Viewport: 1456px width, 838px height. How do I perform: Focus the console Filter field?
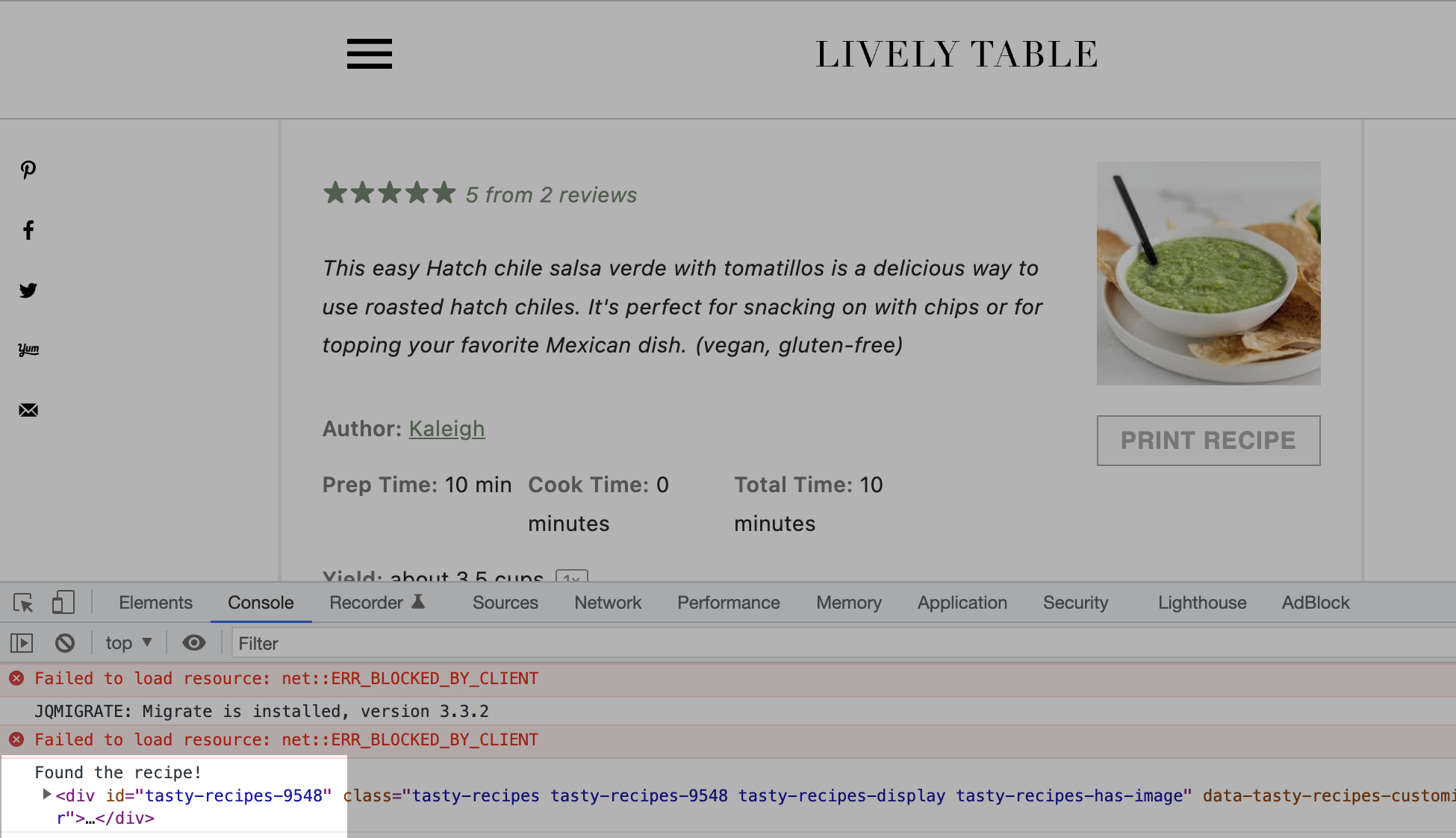click(844, 643)
